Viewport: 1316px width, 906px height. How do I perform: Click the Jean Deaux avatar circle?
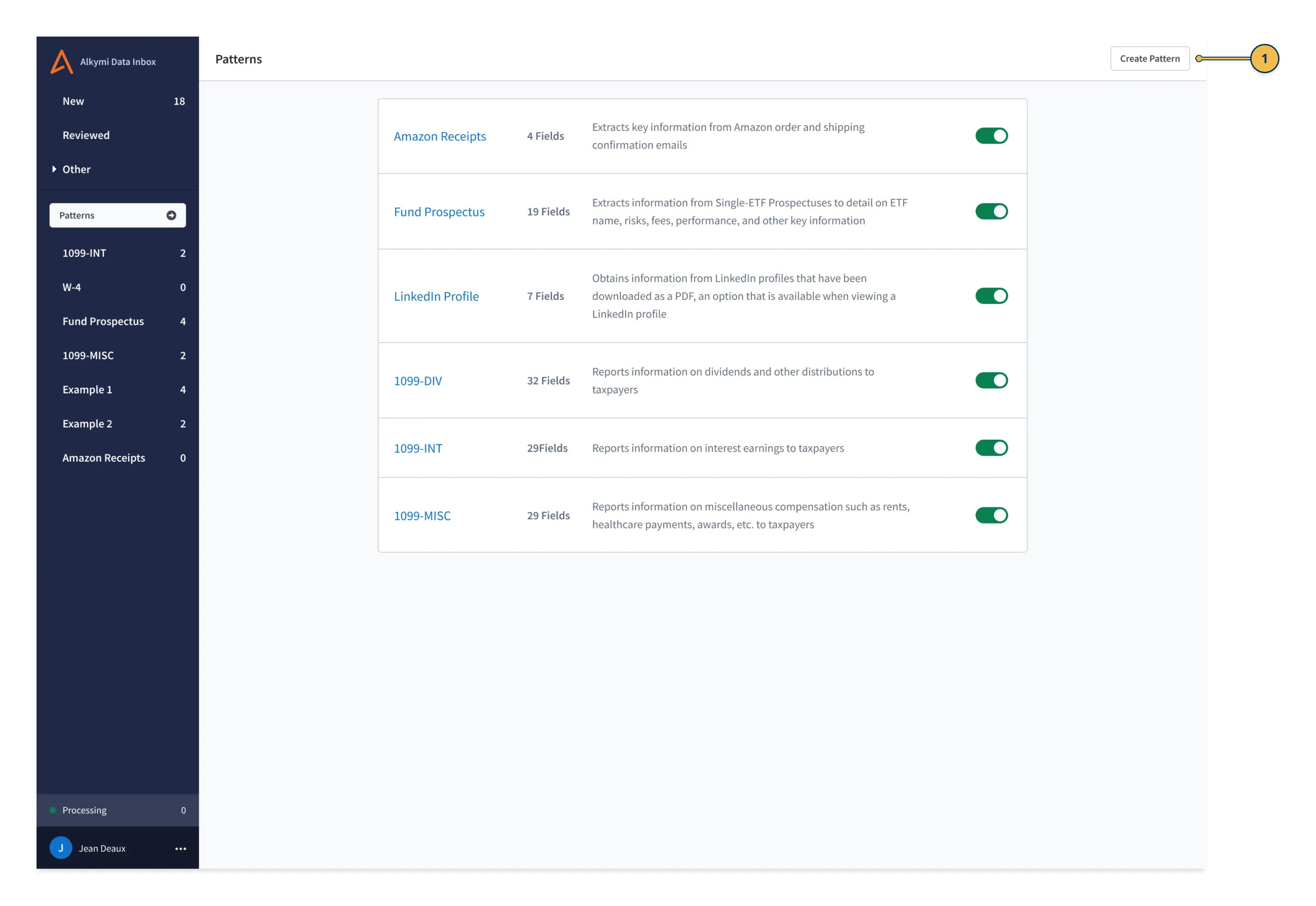click(x=61, y=847)
